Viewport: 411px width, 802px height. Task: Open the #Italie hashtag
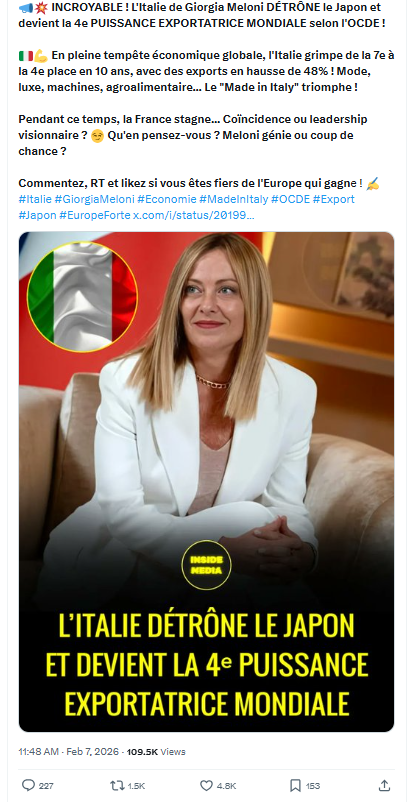(35, 199)
